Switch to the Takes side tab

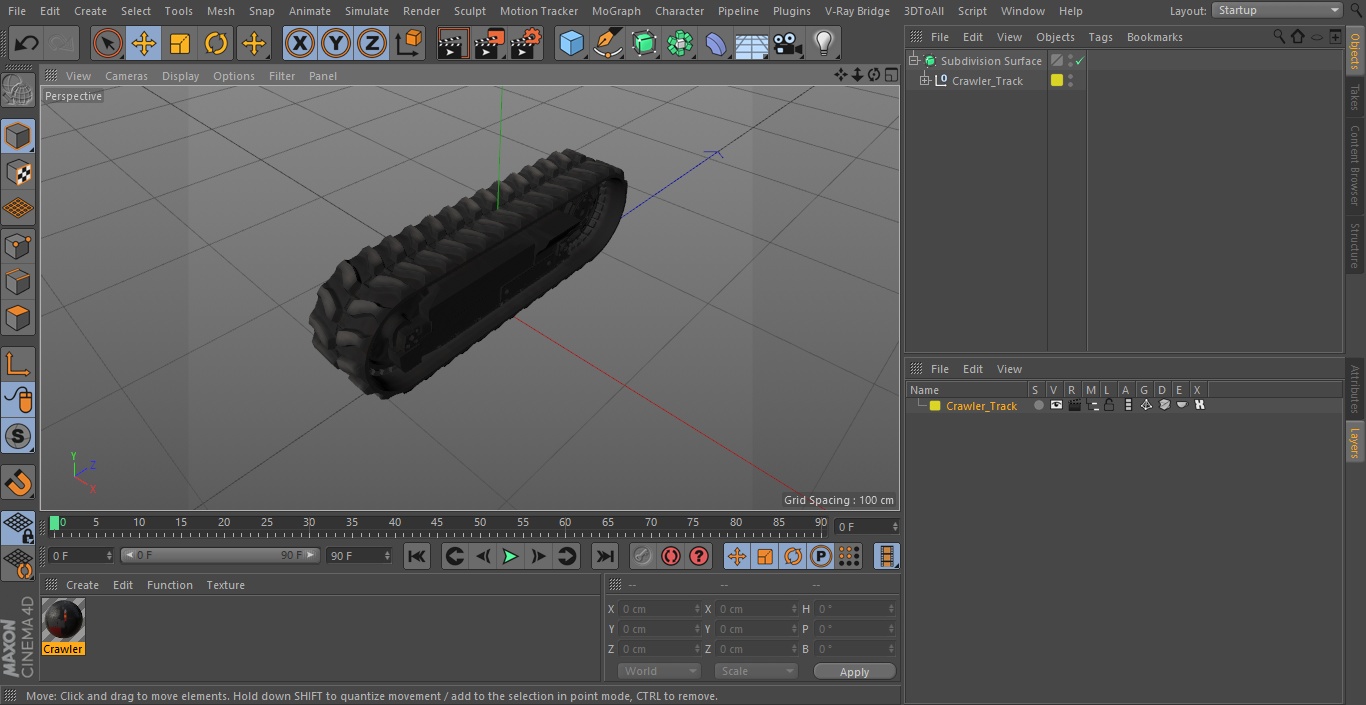coord(1355,97)
